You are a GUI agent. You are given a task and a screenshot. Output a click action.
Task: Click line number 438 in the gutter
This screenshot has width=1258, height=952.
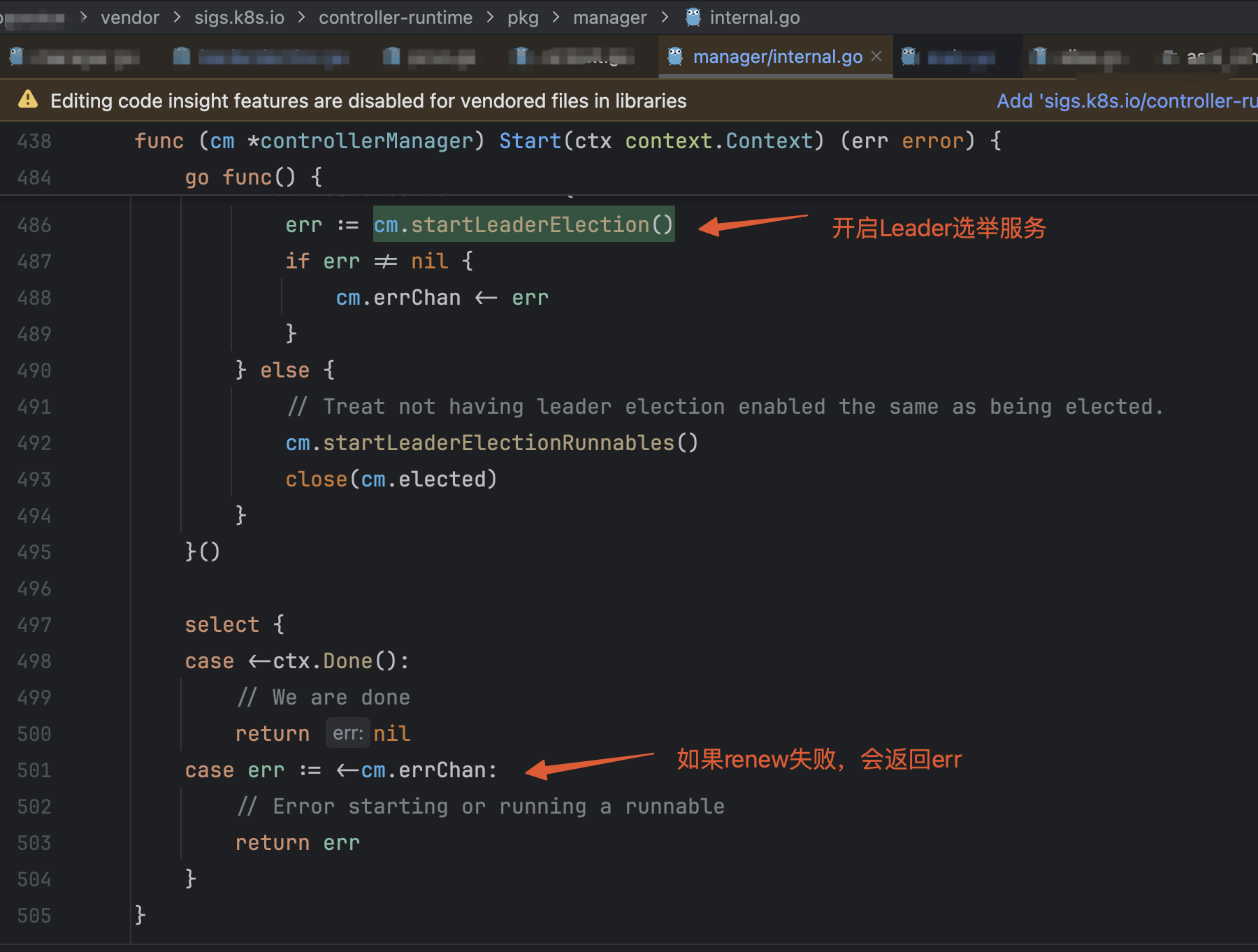pyautogui.click(x=34, y=141)
